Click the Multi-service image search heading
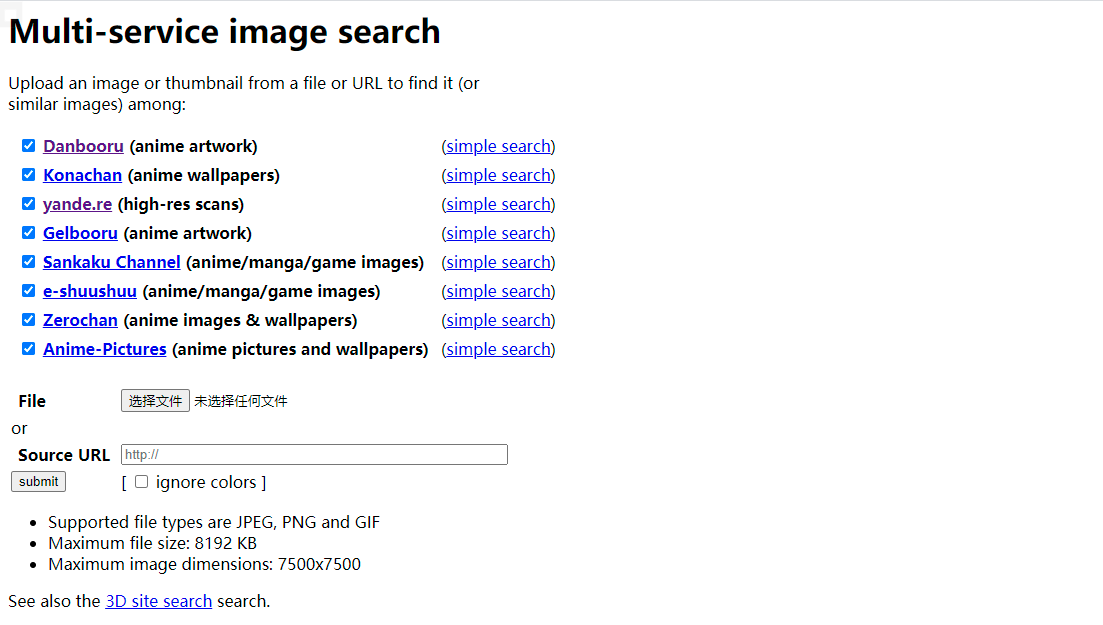The width and height of the screenshot is (1103, 625). [x=224, y=32]
